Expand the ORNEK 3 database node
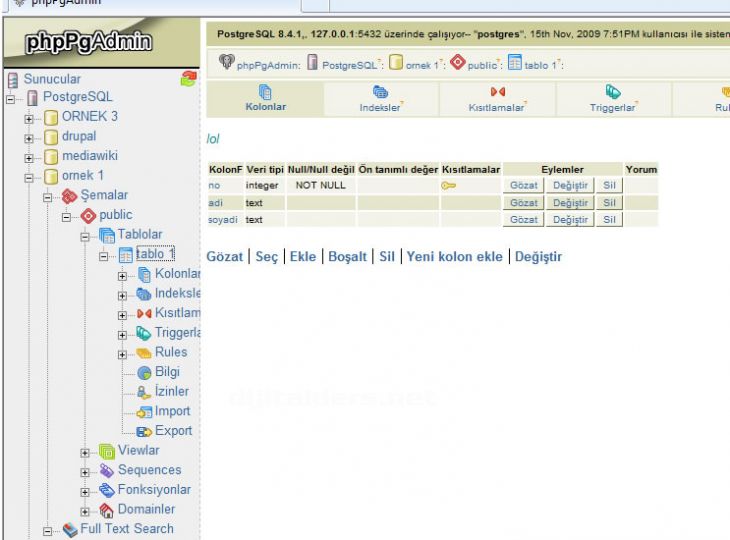The image size is (730, 540). tap(29, 119)
